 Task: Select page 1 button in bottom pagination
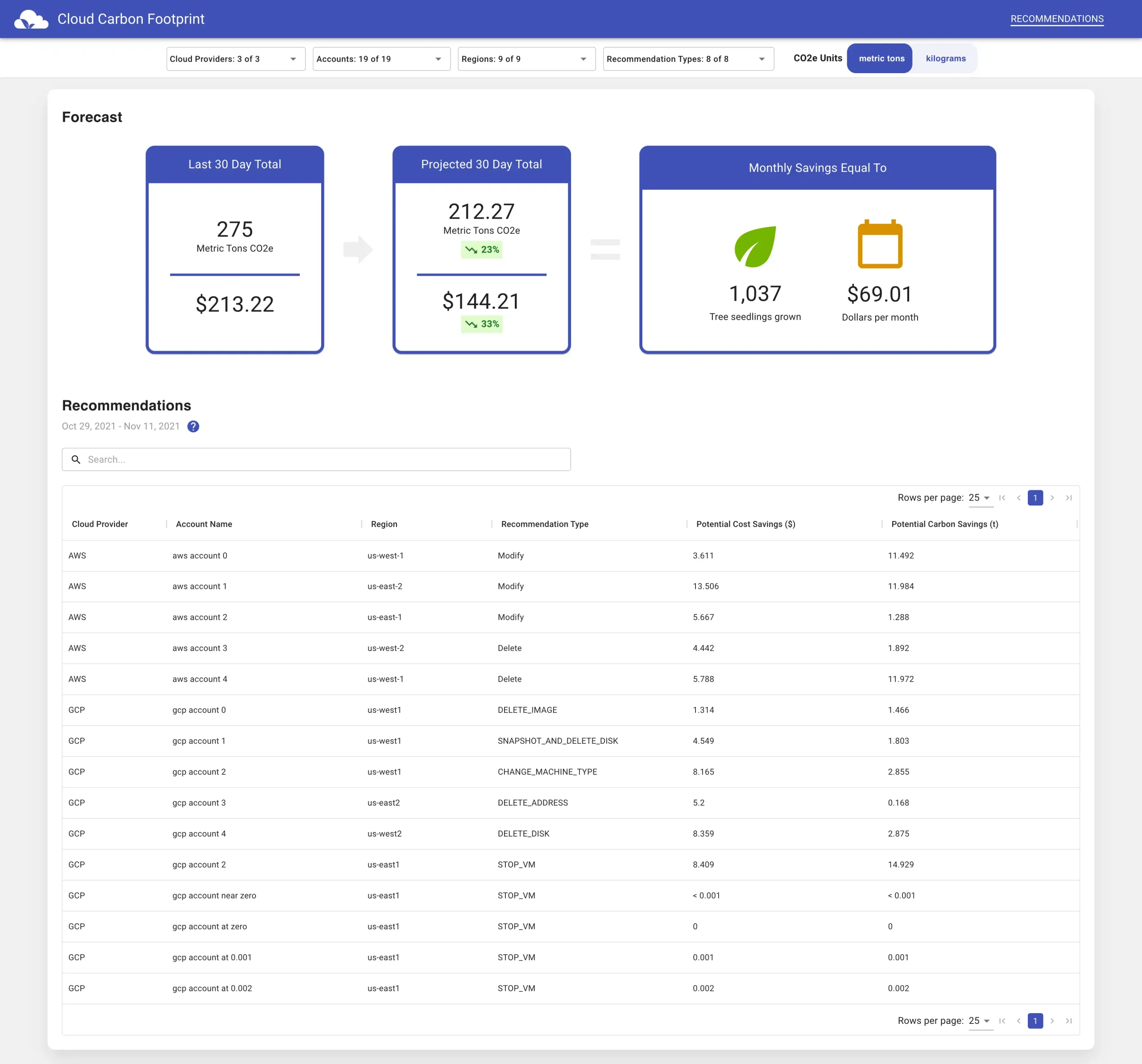pyautogui.click(x=1034, y=1021)
